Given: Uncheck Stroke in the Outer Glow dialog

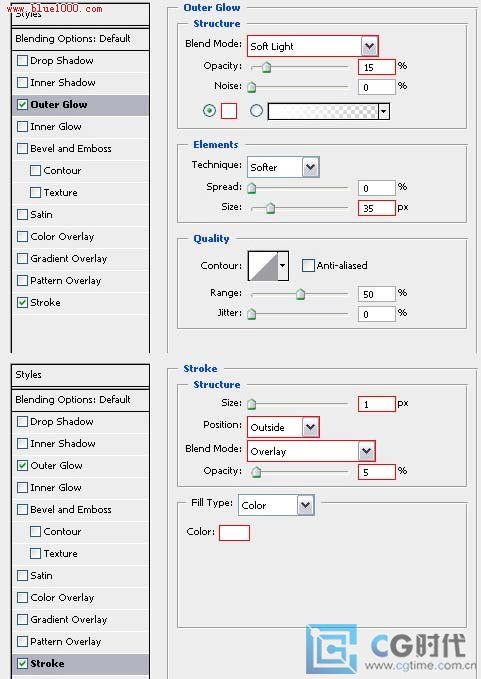Looking at the screenshot, I should (22, 302).
